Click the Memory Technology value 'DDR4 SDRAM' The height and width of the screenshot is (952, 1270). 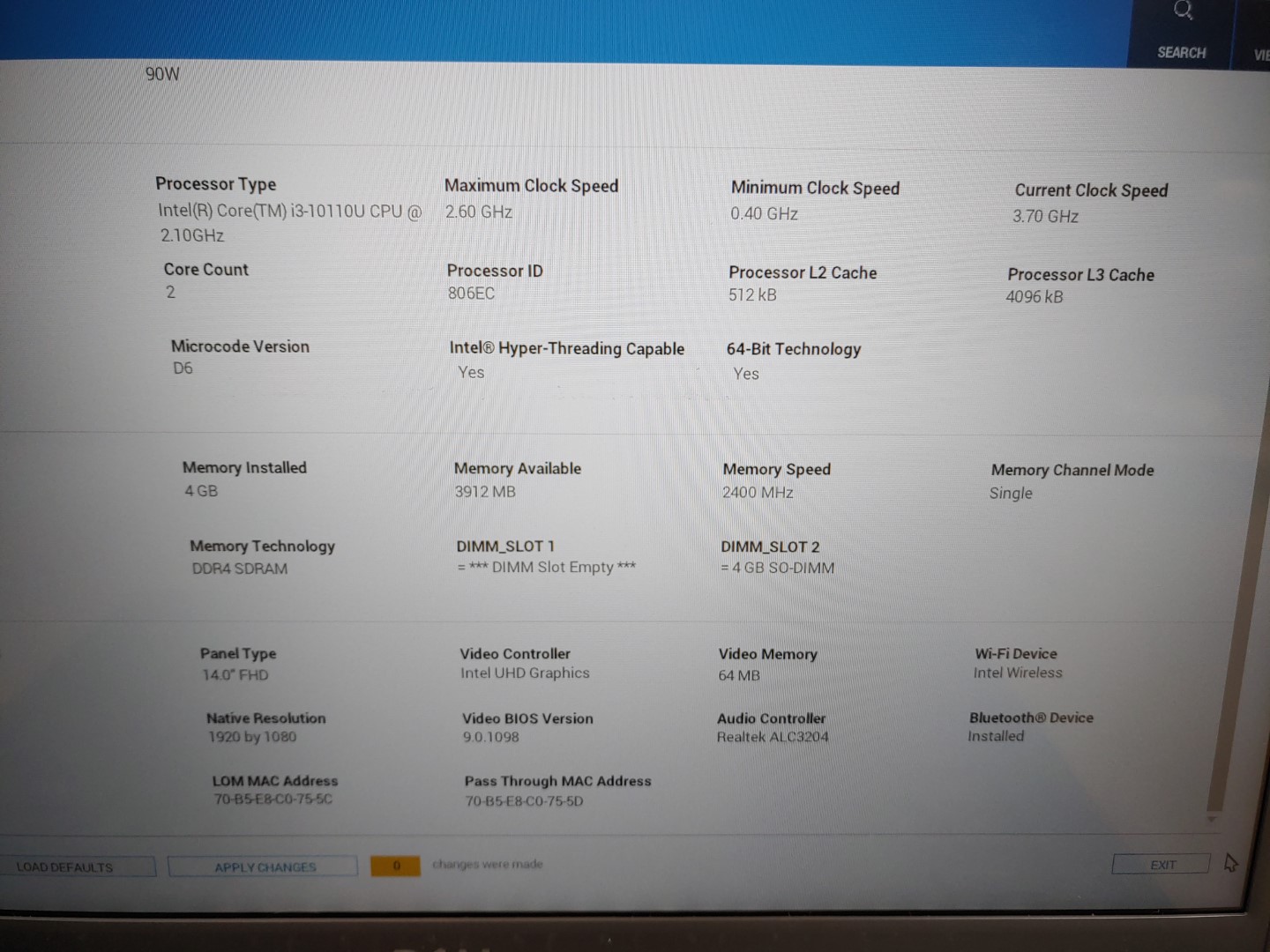240,569
